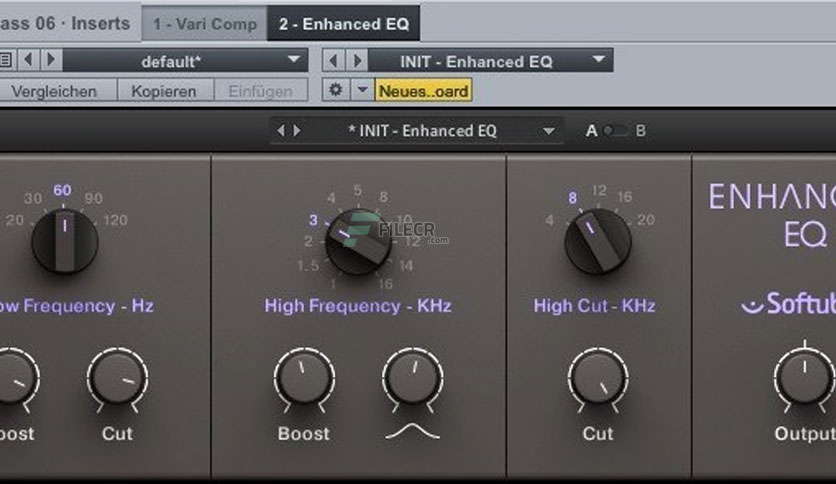Set High Frequency to 4 KHz
This screenshot has width=836, height=484.
tap(331, 198)
